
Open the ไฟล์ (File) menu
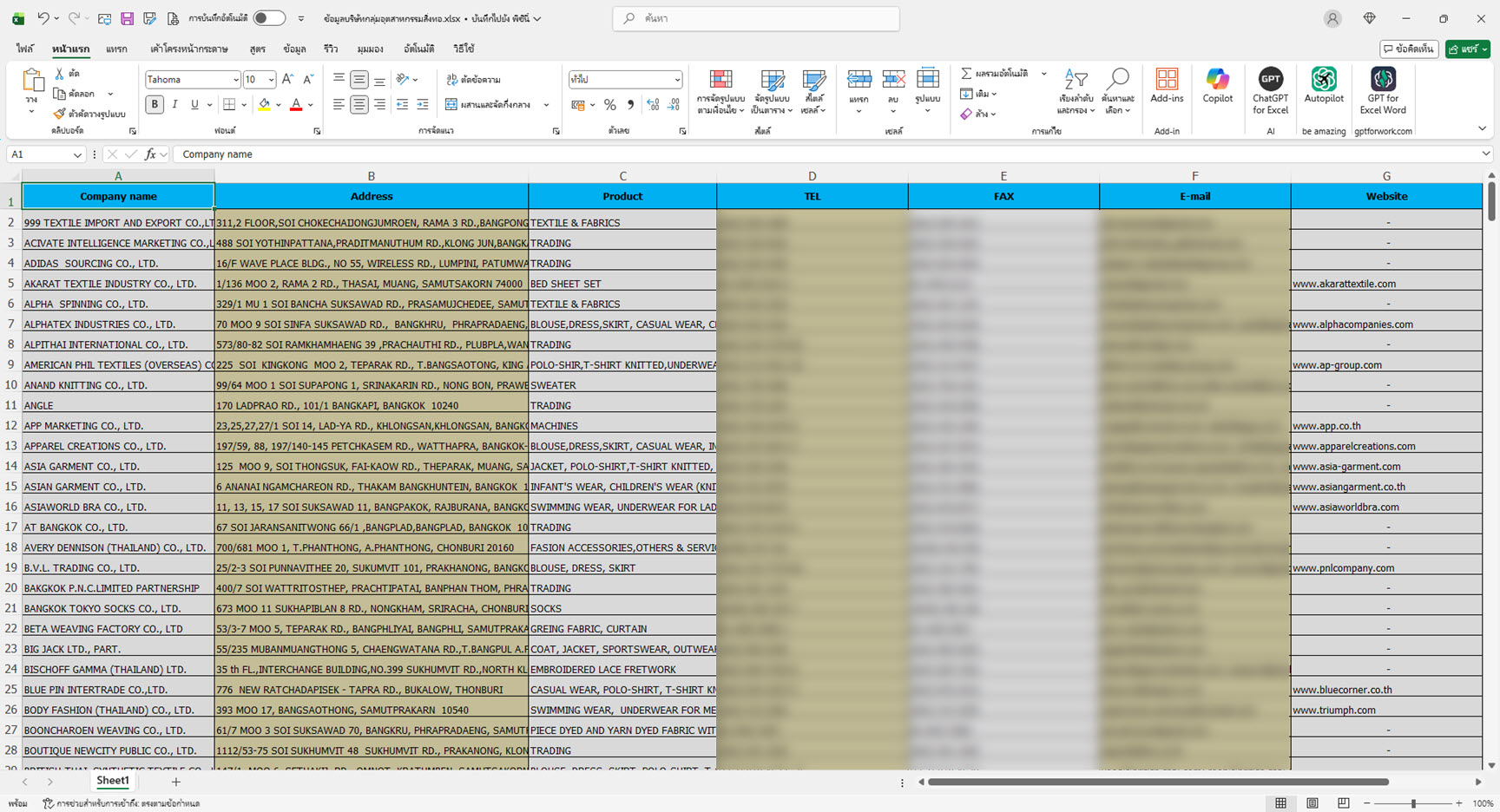[x=24, y=49]
